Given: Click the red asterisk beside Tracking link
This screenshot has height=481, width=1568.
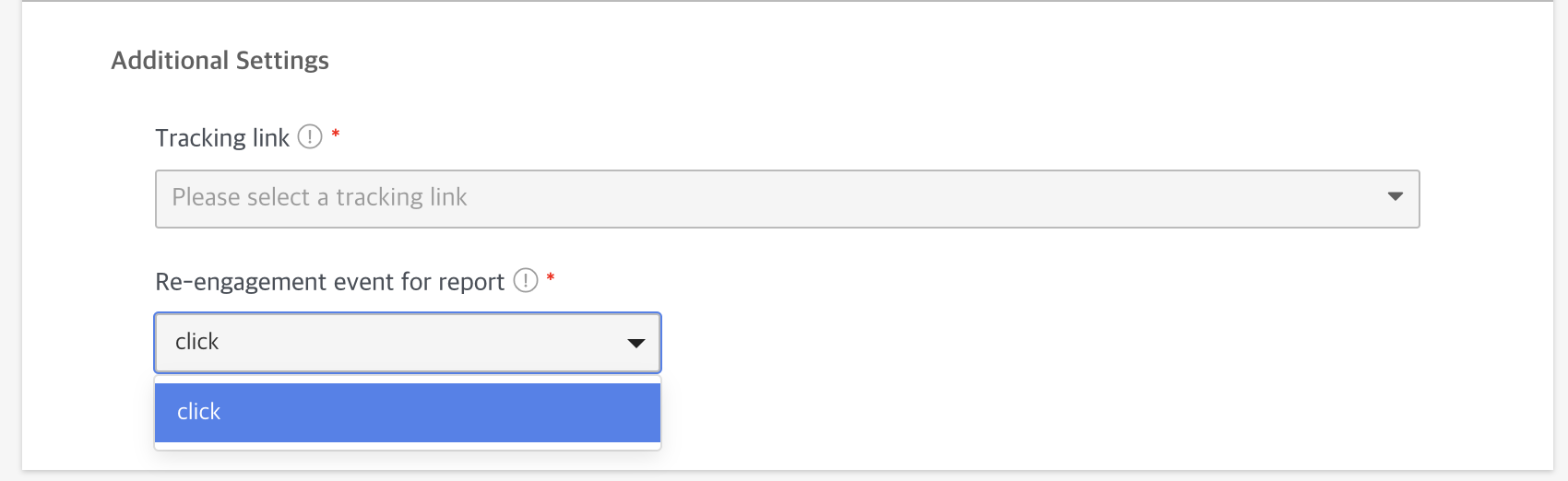Looking at the screenshot, I should pos(336,135).
